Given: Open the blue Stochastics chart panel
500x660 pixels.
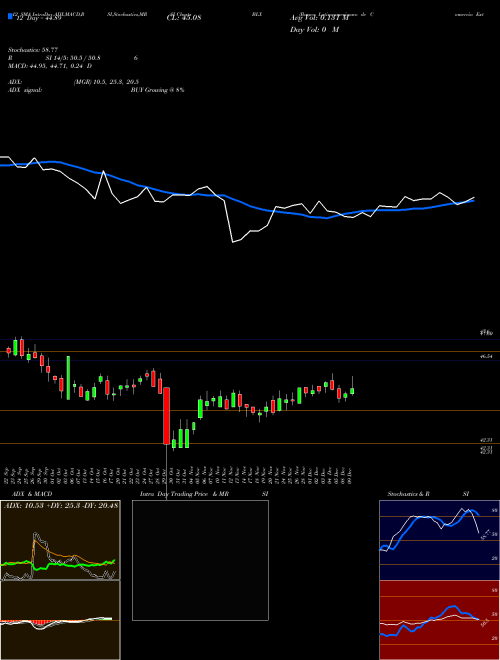Looking at the screenshot, I should coord(439,540).
